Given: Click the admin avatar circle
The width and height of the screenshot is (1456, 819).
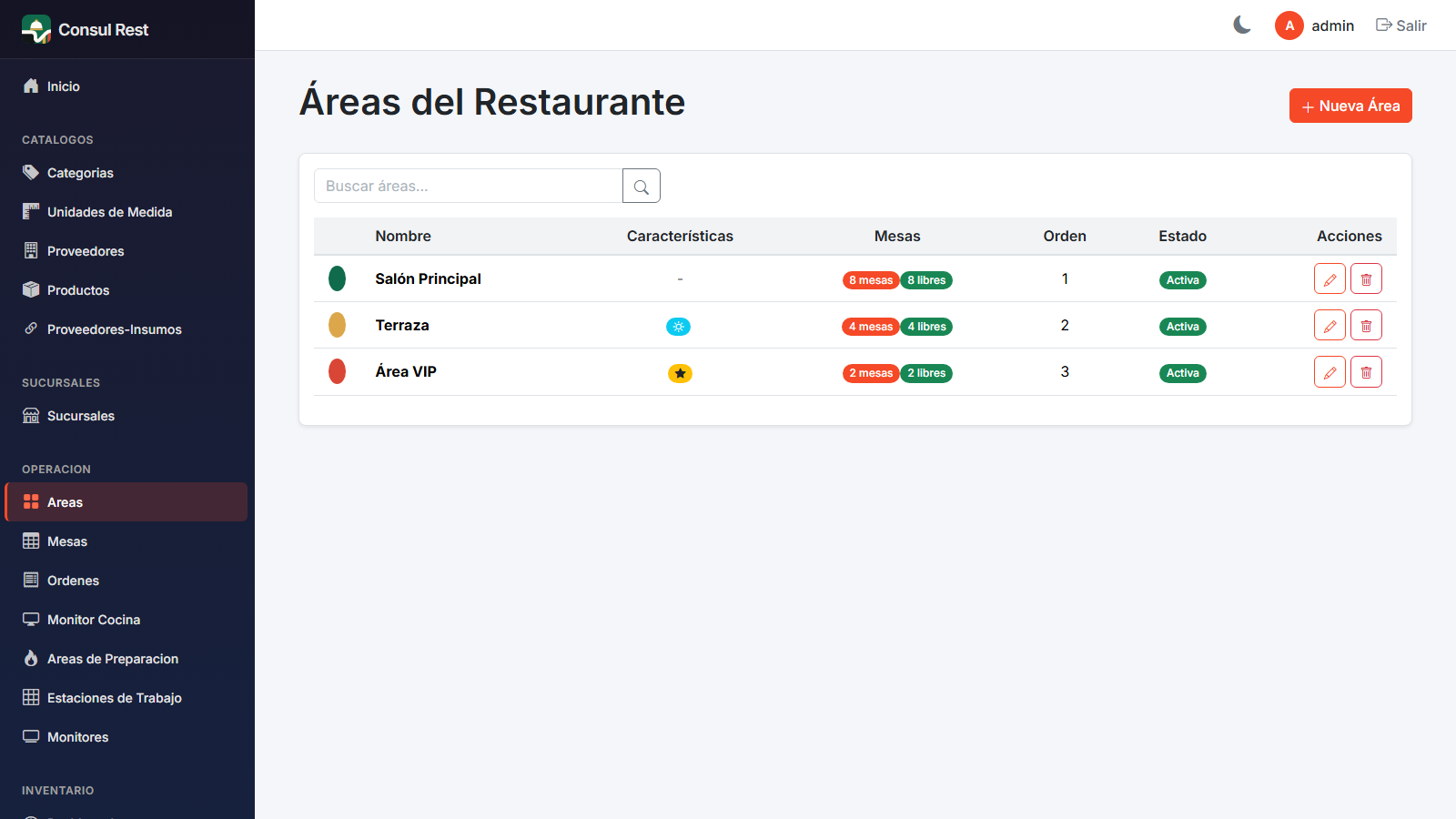Looking at the screenshot, I should 1289,25.
